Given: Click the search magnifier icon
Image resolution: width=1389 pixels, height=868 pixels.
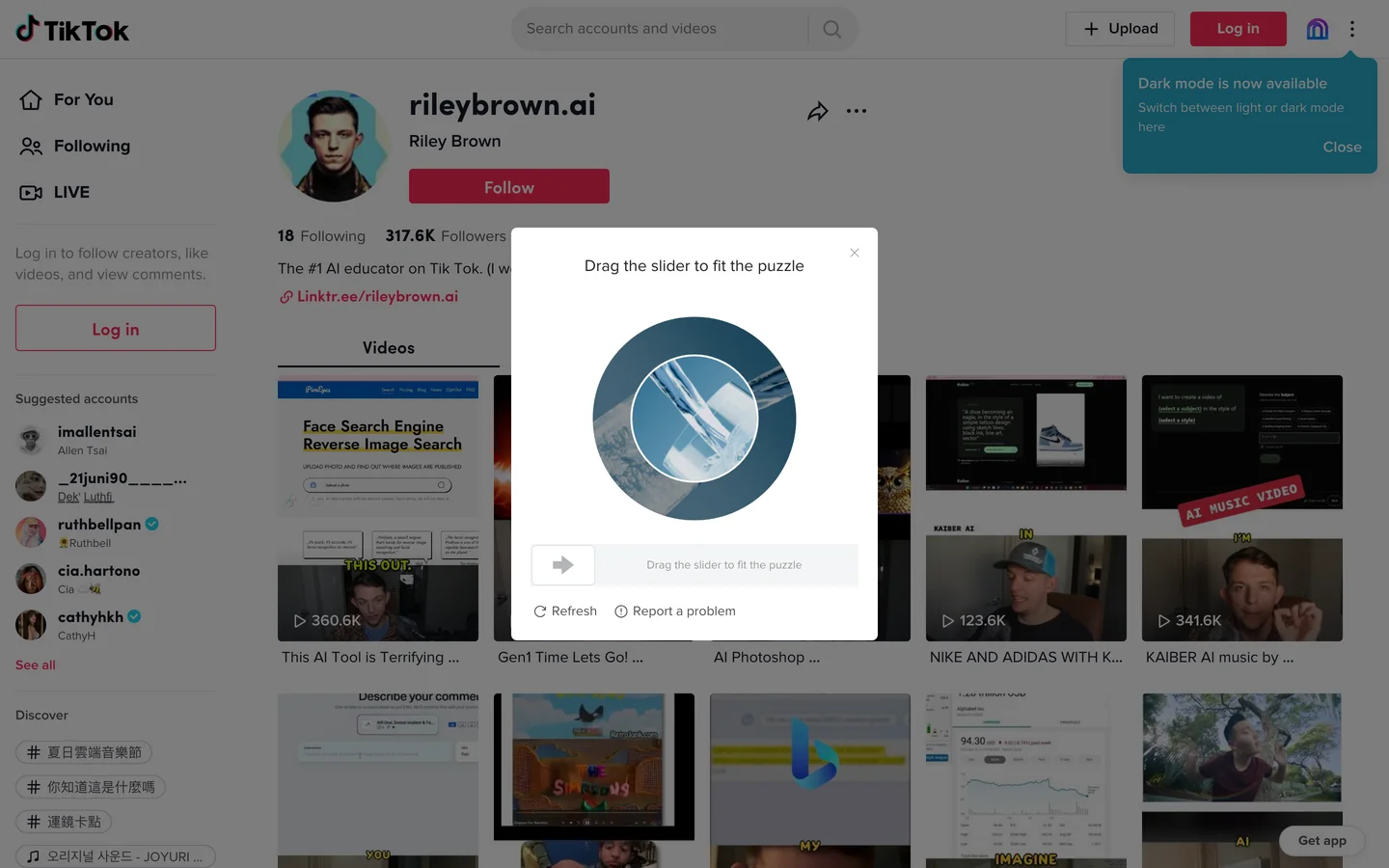Looking at the screenshot, I should [832, 29].
